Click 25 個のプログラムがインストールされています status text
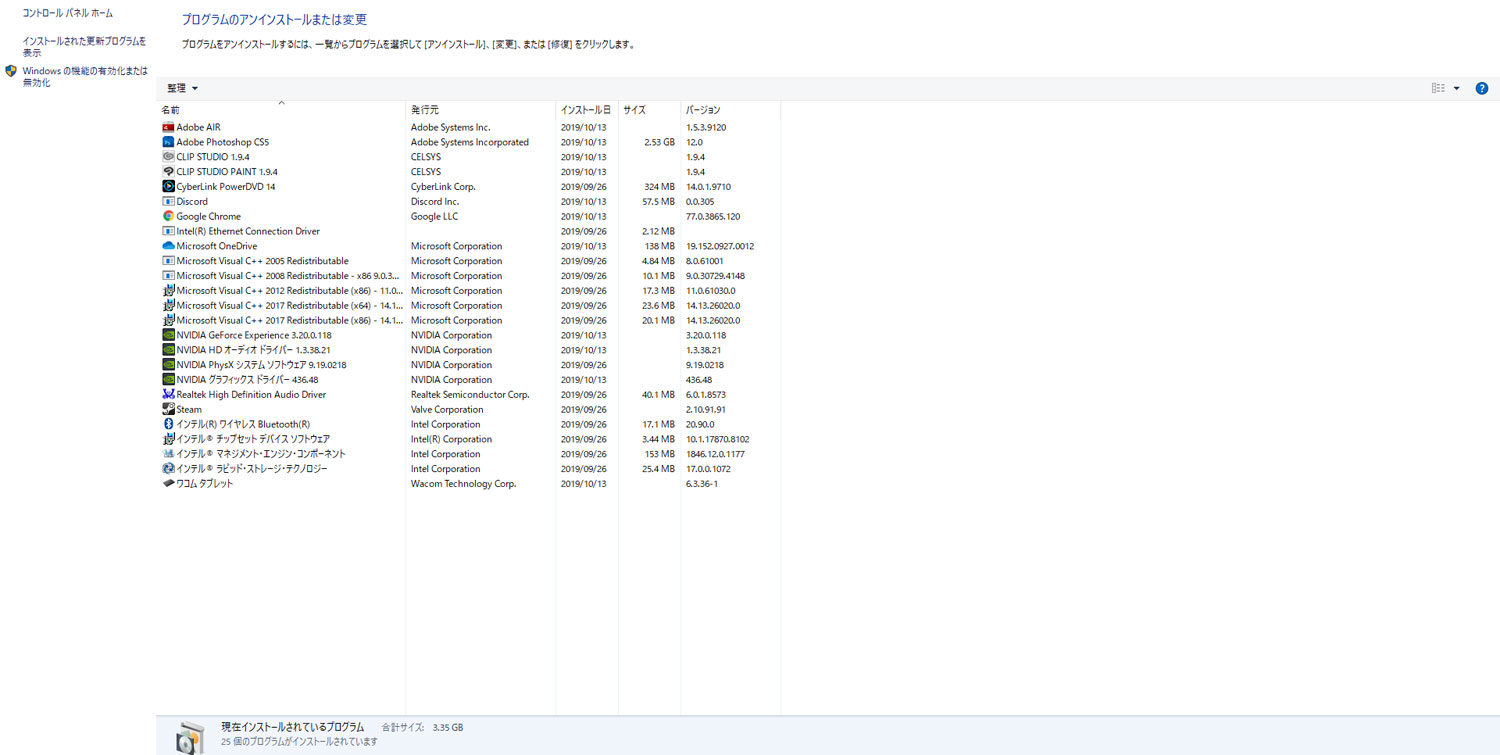Image resolution: width=1500 pixels, height=755 pixels. click(300, 742)
